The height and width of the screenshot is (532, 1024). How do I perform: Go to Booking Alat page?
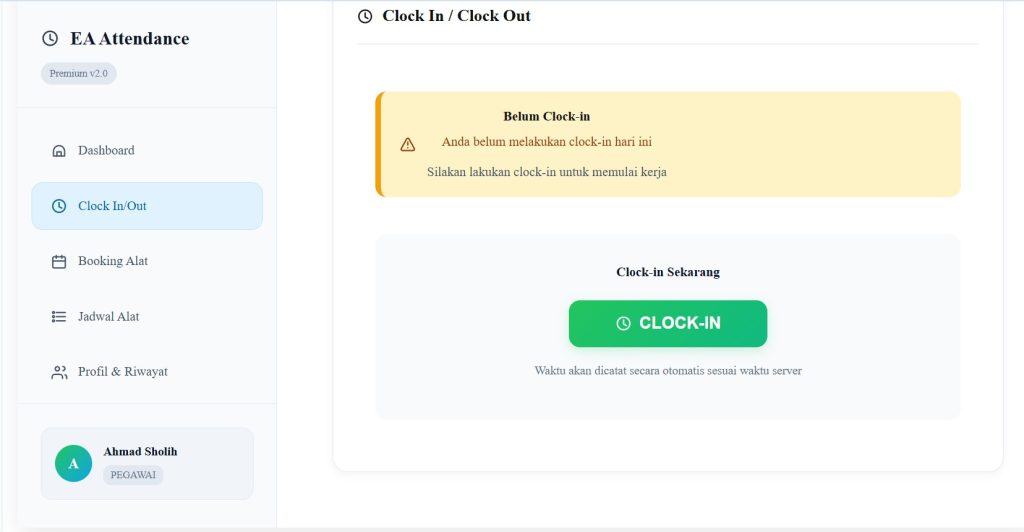[x=113, y=261]
